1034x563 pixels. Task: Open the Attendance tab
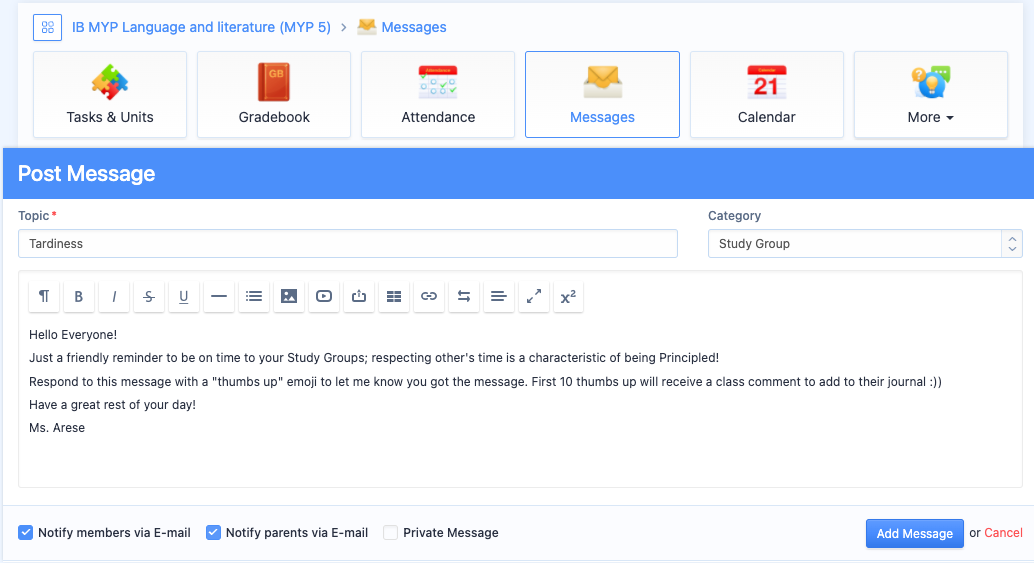[x=438, y=95]
